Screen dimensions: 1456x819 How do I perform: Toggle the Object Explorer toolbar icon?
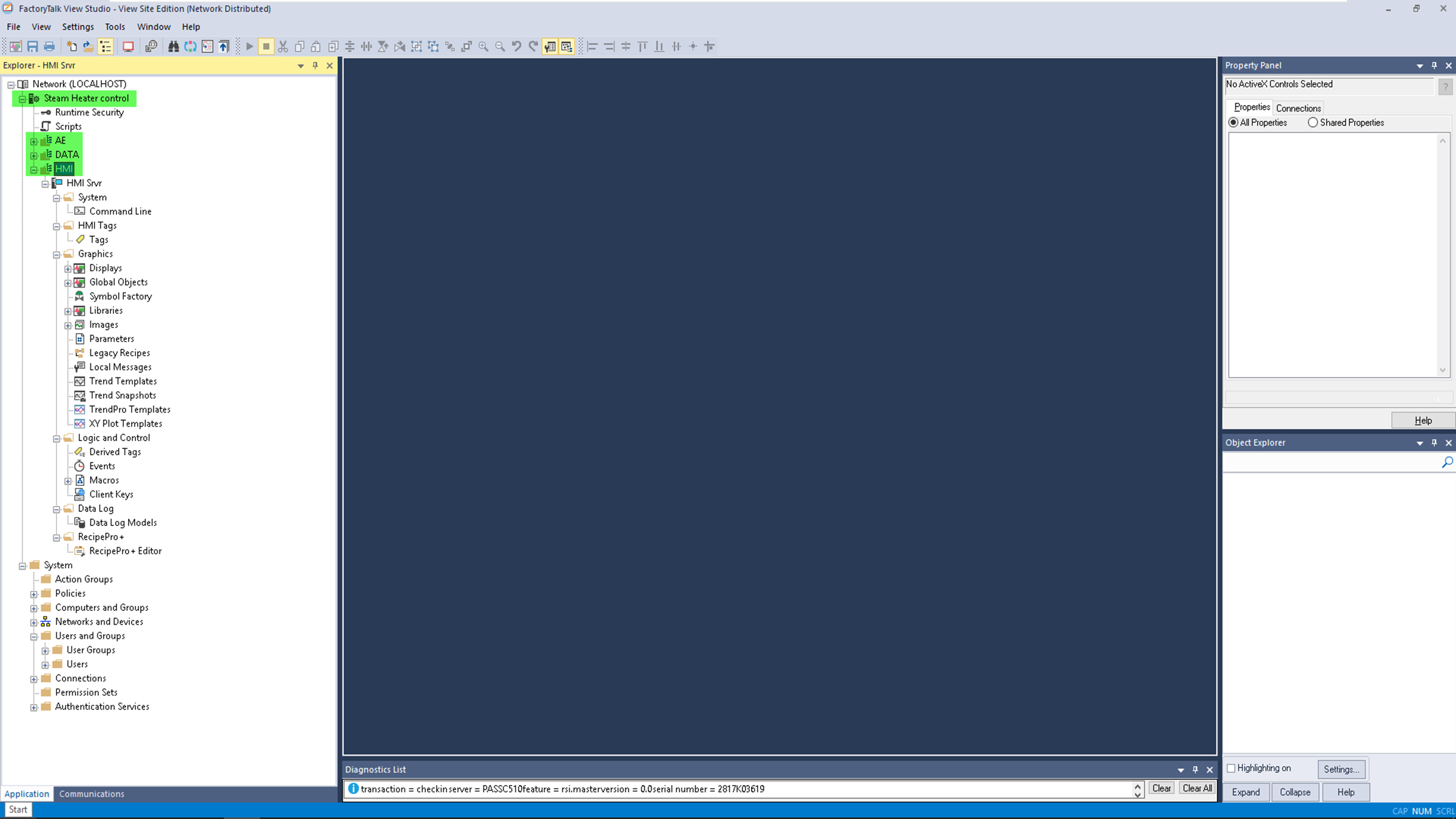tap(567, 47)
